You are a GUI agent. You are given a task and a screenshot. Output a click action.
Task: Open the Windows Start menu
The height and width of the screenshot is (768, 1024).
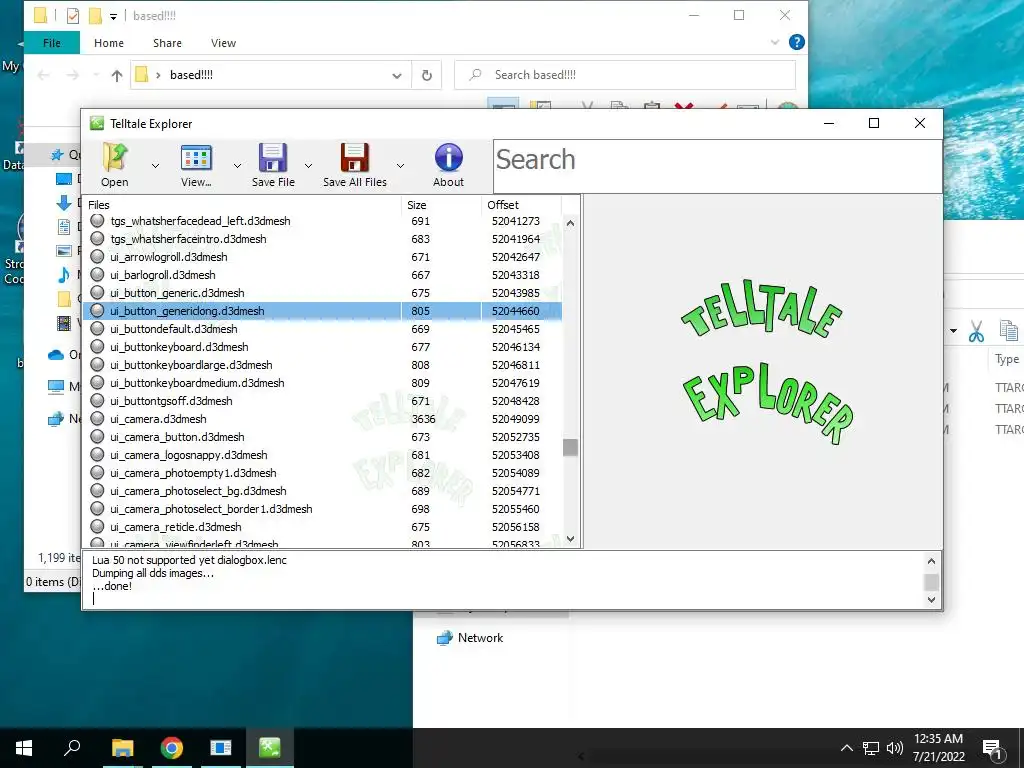[x=24, y=748]
